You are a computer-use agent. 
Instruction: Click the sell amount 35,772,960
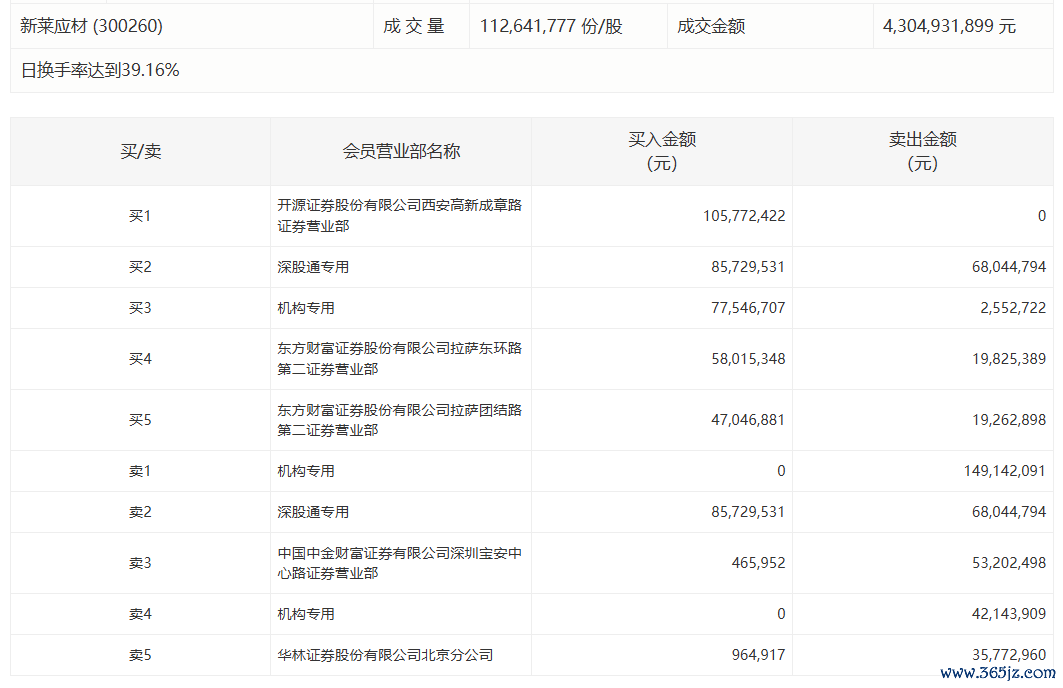1001,656
